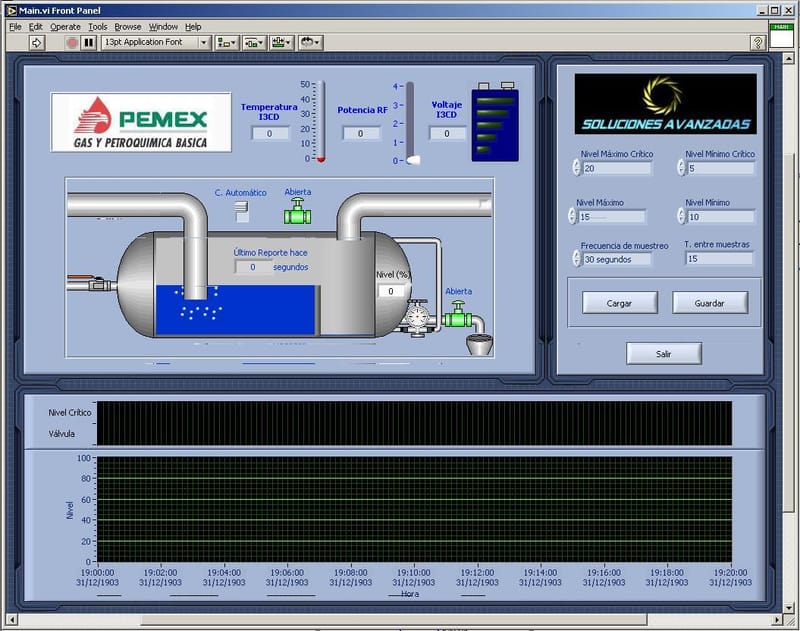Click the Válvula plot label

[62, 434]
